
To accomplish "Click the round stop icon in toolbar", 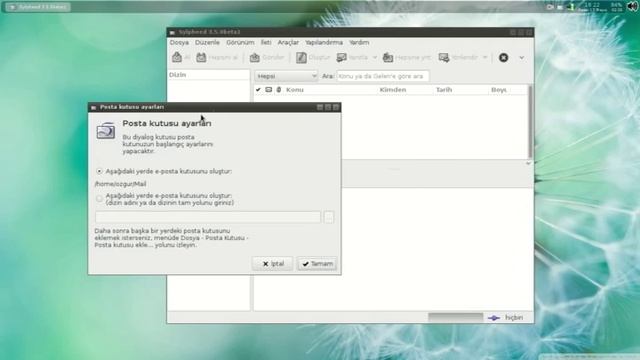I will click(x=504, y=58).
